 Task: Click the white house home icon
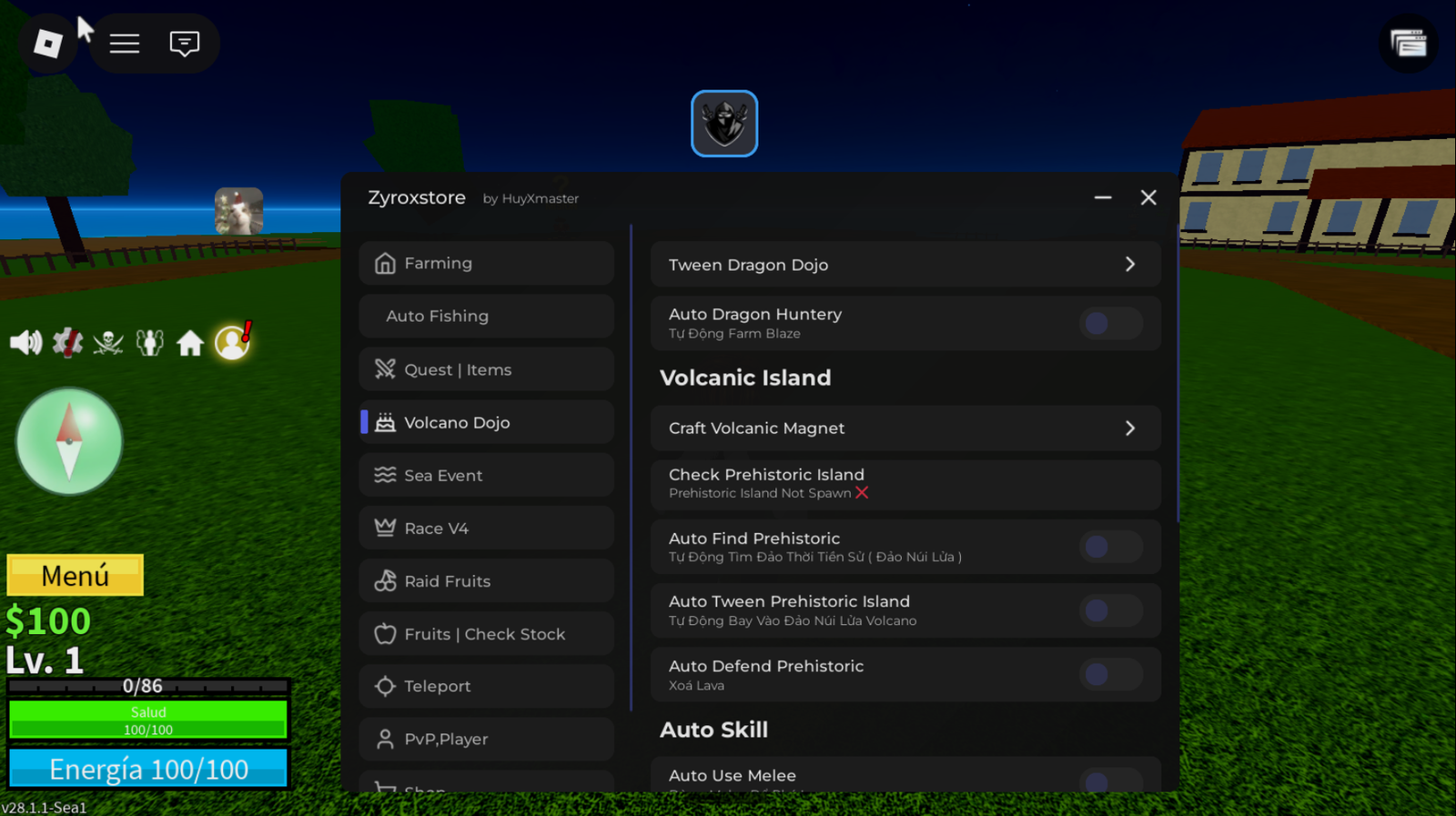[190, 343]
